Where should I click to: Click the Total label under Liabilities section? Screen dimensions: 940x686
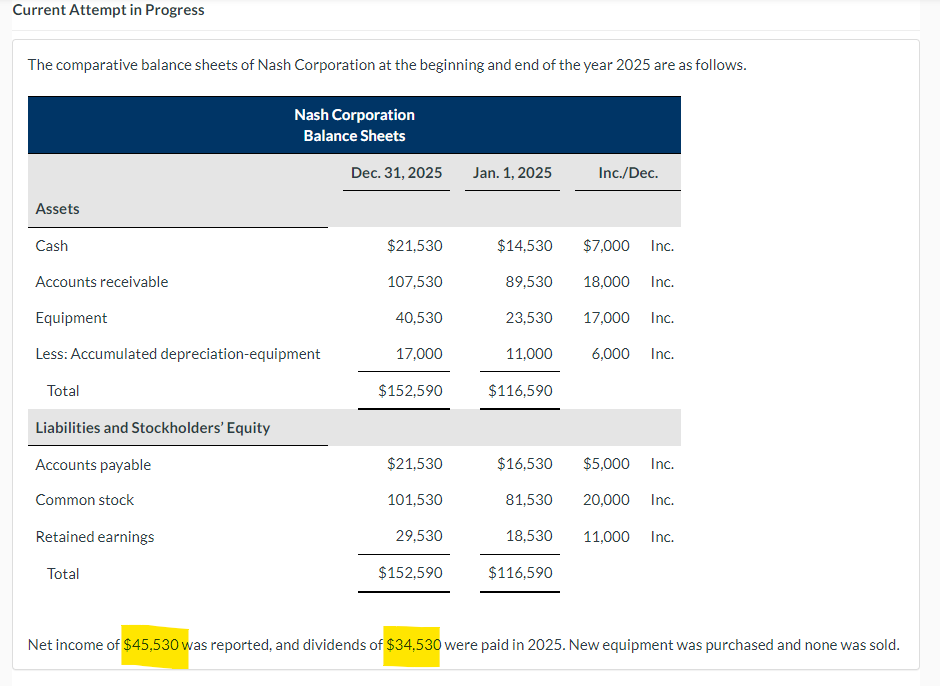click(63, 574)
